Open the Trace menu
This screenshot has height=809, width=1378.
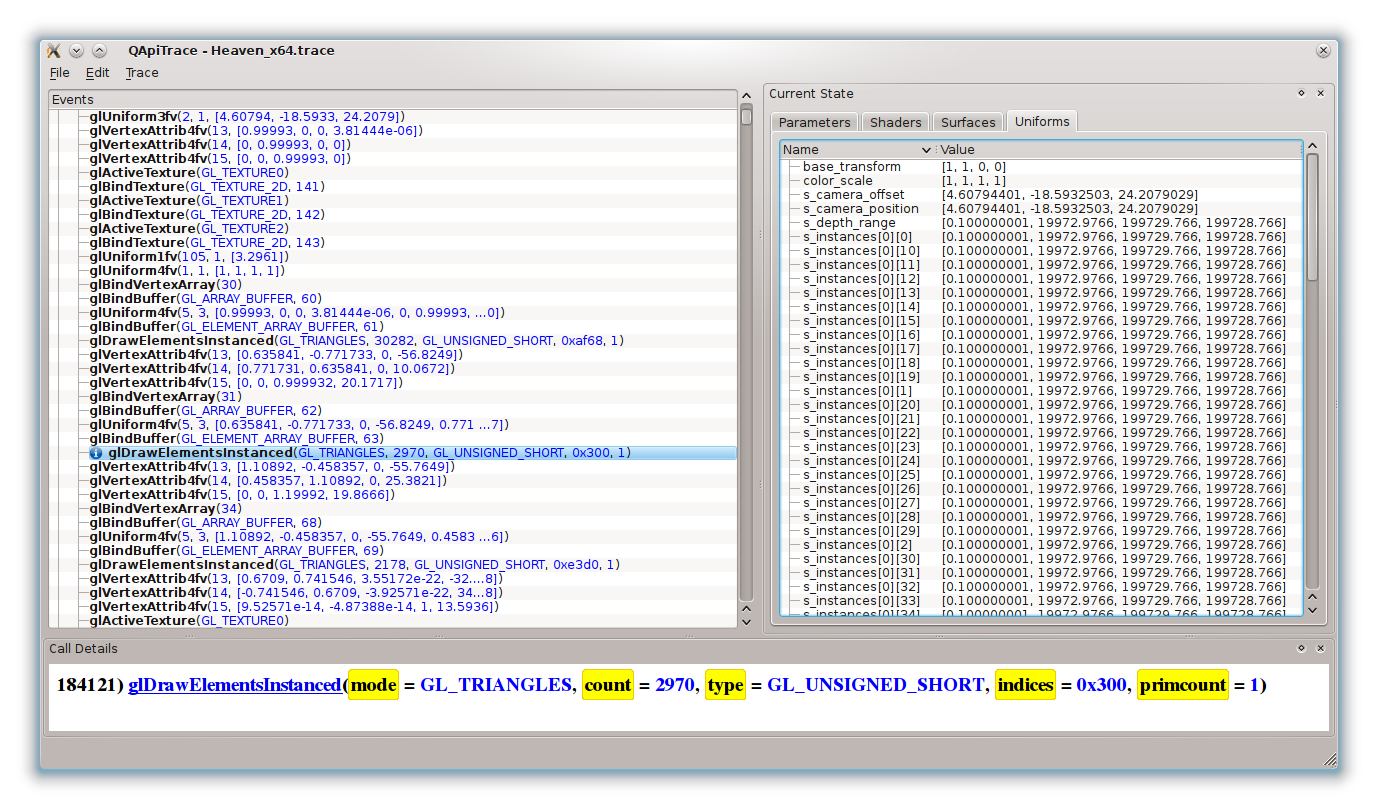click(141, 72)
